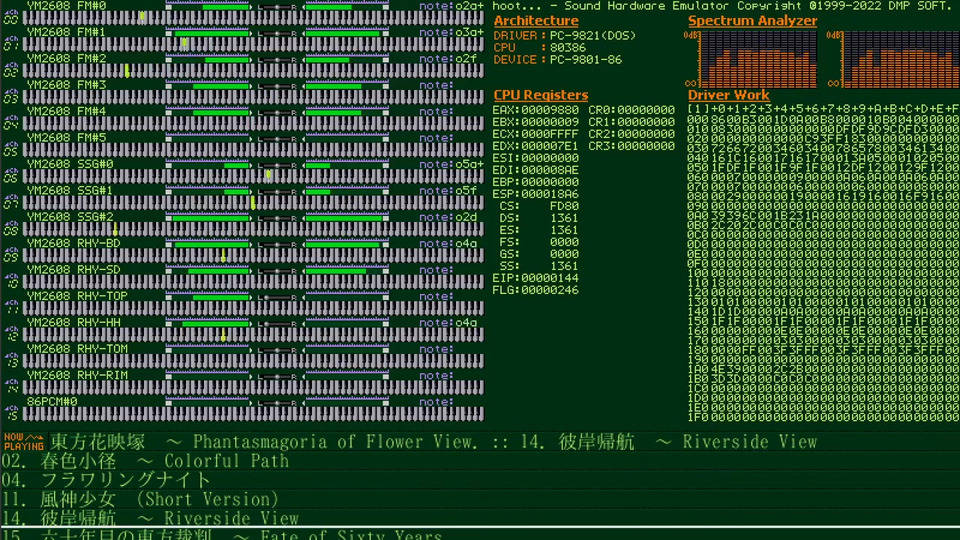960x540 pixels.
Task: Open the CPU Registers heading
Action: click(x=541, y=96)
